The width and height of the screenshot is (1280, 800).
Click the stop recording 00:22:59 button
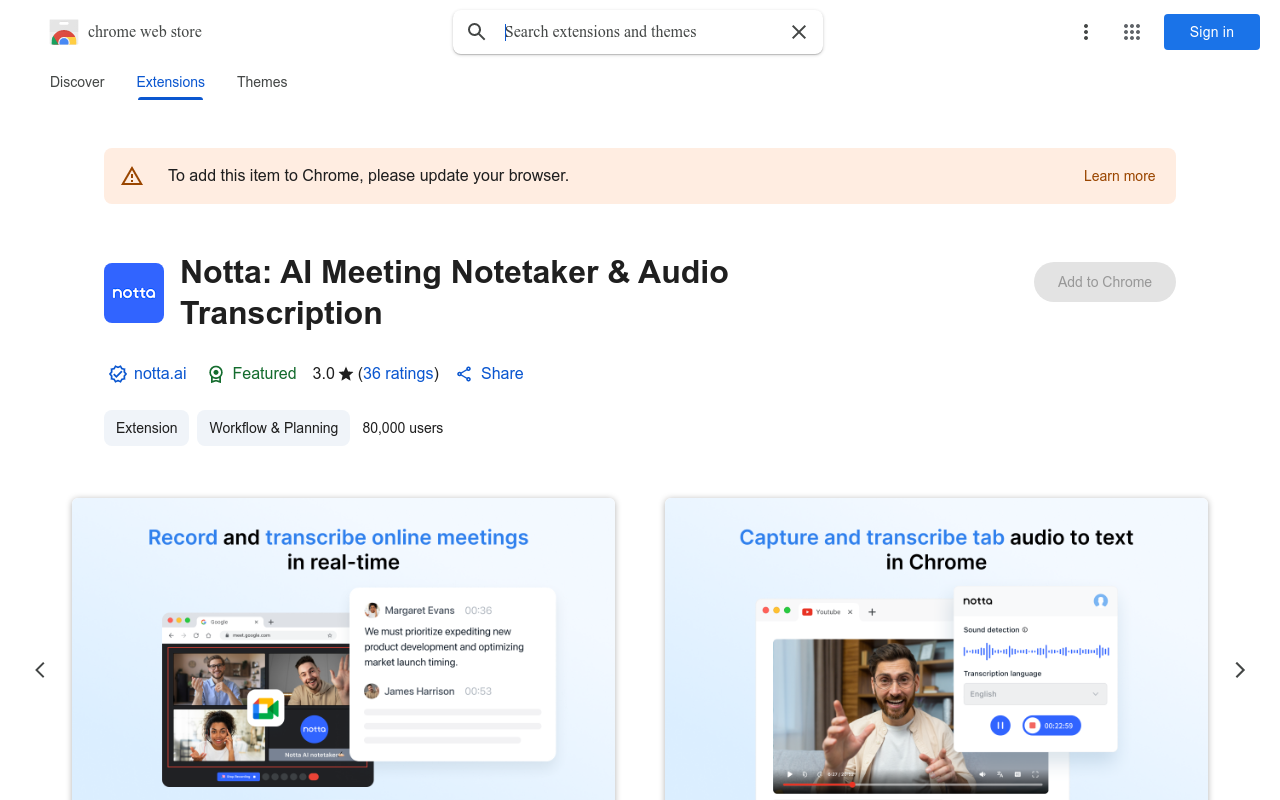tap(1051, 725)
